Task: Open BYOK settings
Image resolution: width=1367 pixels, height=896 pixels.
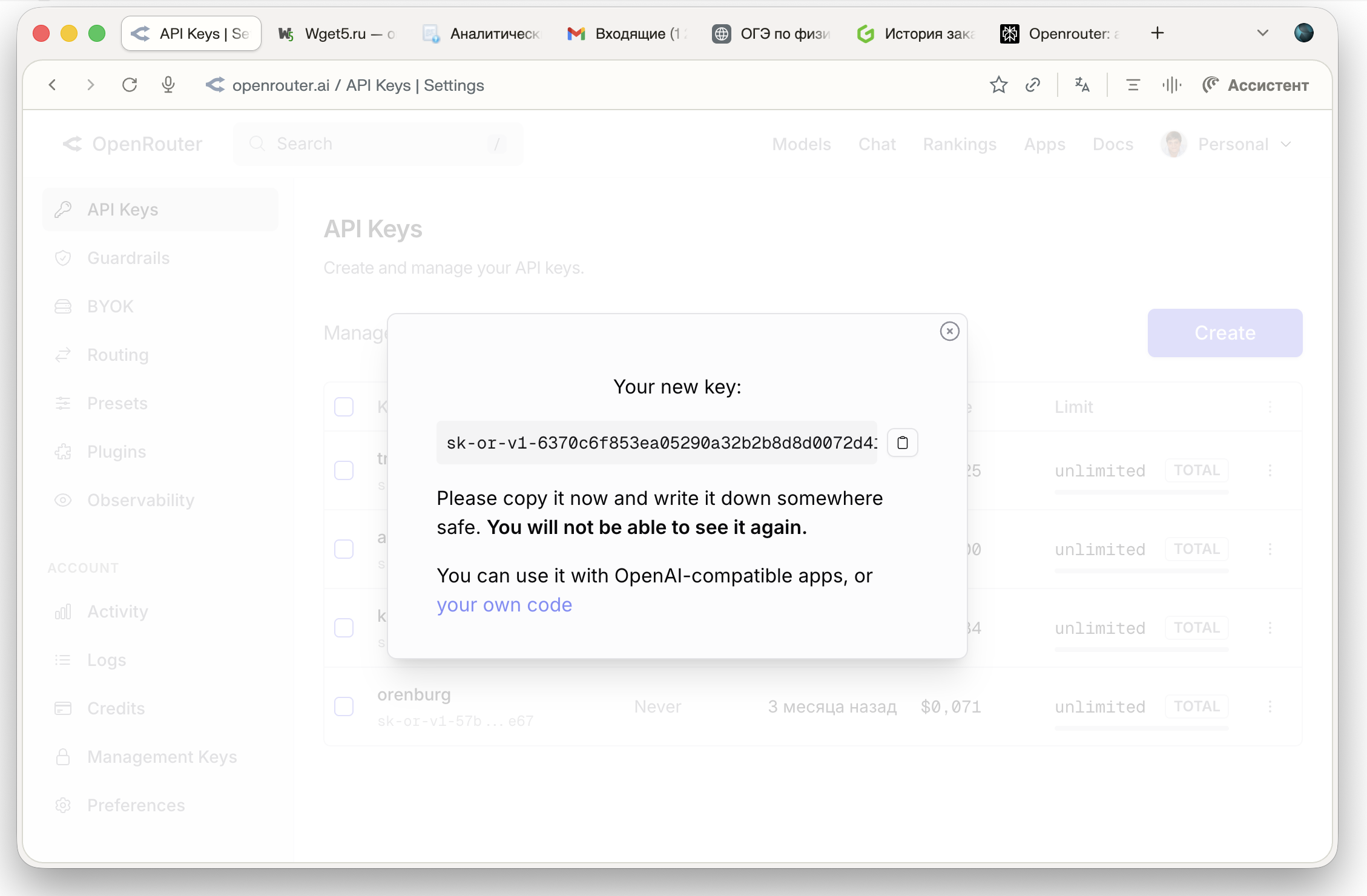Action: coord(160,306)
